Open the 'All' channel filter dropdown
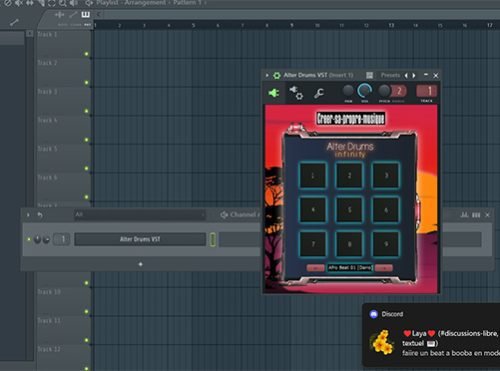This screenshot has width=500, height=371. (139, 215)
